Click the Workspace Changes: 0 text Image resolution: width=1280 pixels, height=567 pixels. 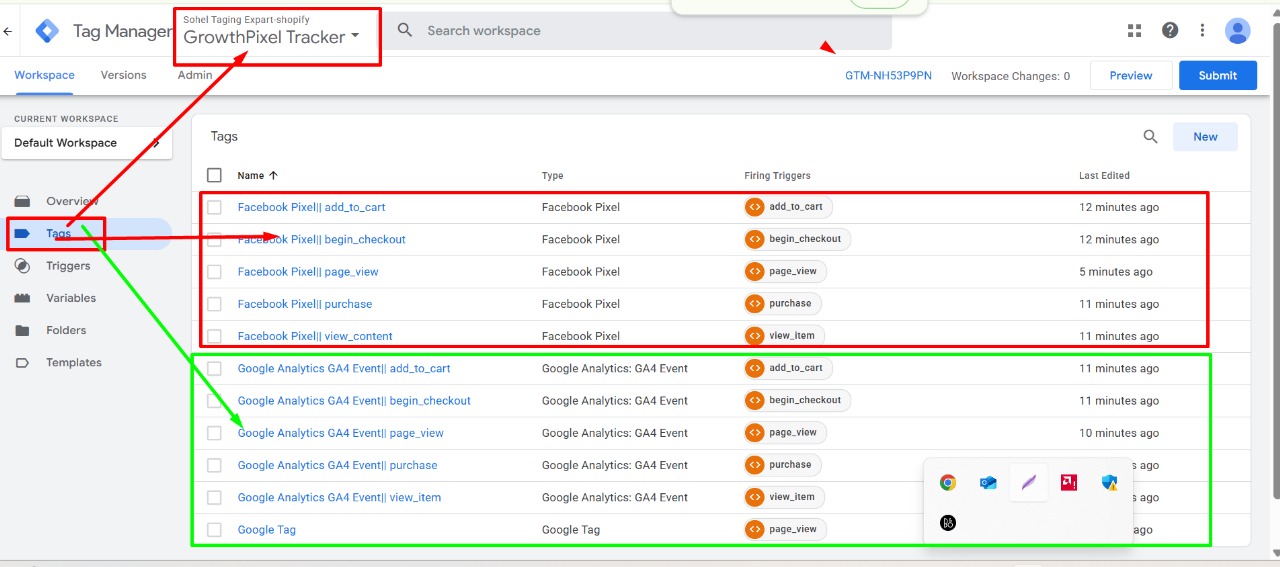pos(1010,76)
